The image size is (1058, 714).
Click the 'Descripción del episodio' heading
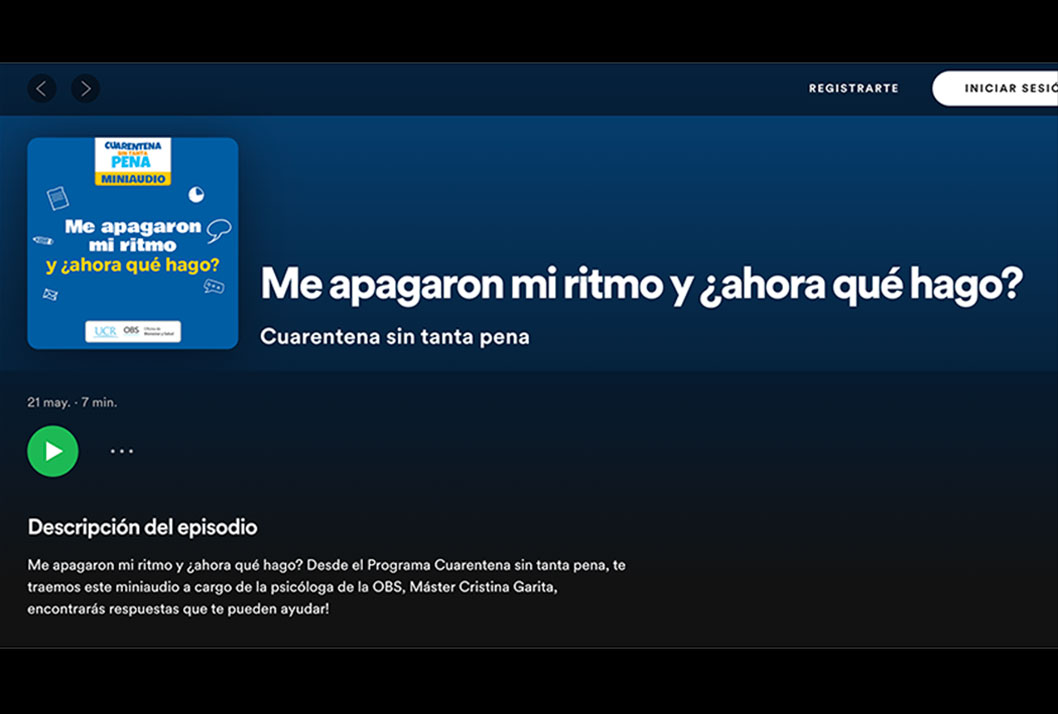pos(142,527)
